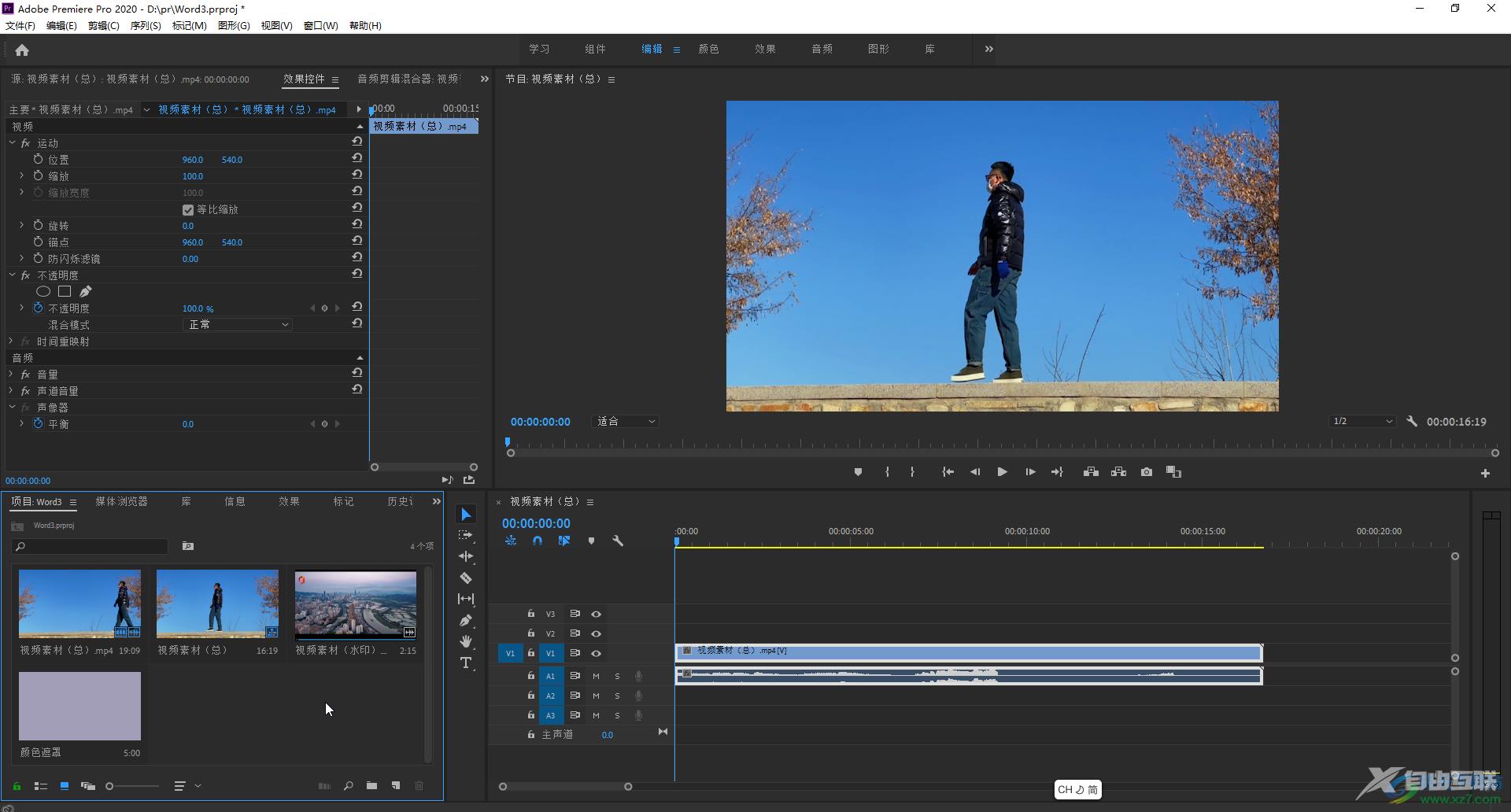Toggle V2 track visibility eye
Screen dimensions: 1511x812
click(x=596, y=633)
